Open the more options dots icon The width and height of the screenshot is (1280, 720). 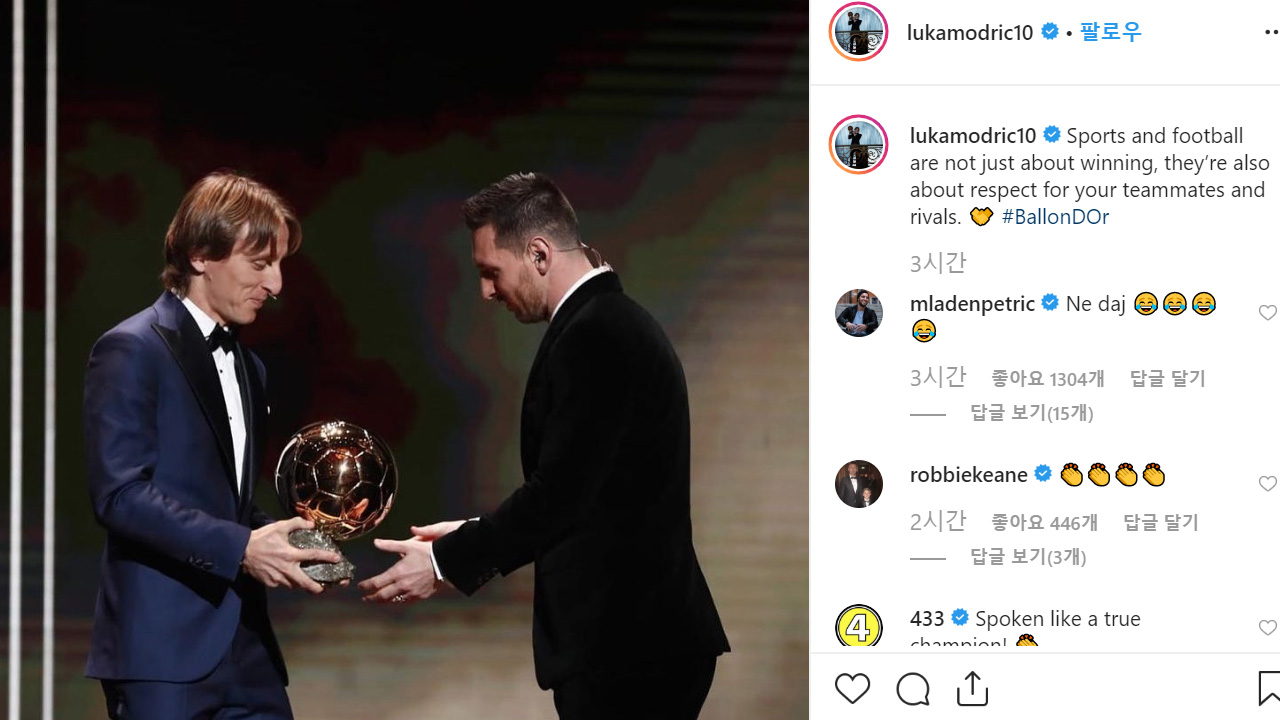coord(1271,32)
